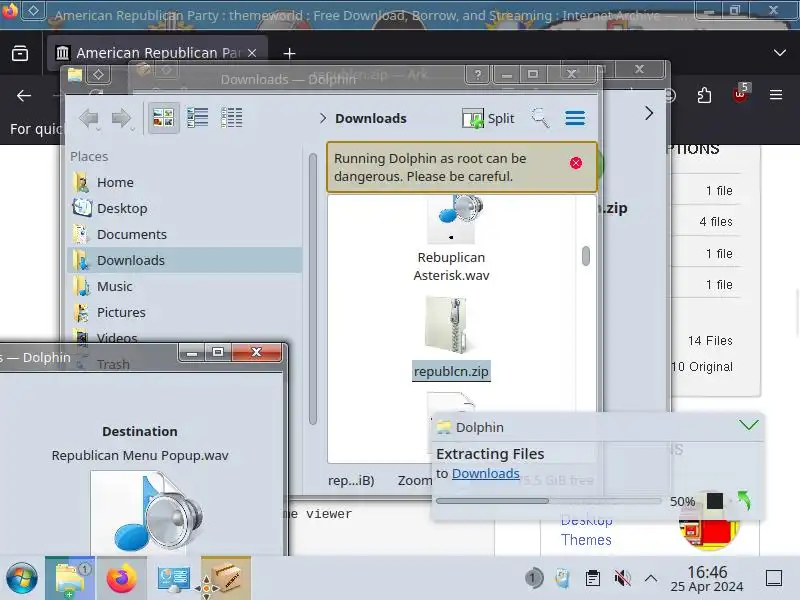Open the start menu launcher
The width and height of the screenshot is (800, 600).
(21, 579)
